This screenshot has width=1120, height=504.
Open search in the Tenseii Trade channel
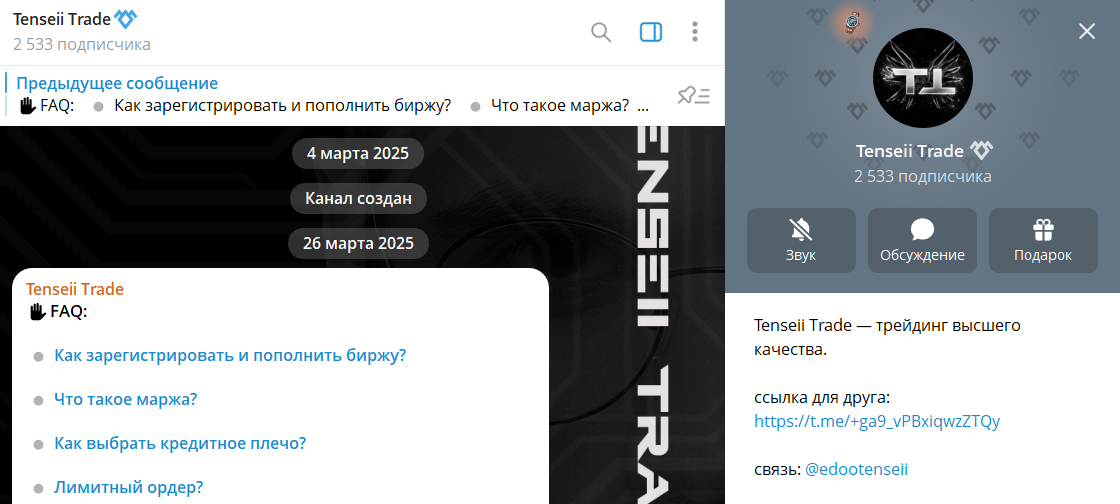click(x=601, y=32)
